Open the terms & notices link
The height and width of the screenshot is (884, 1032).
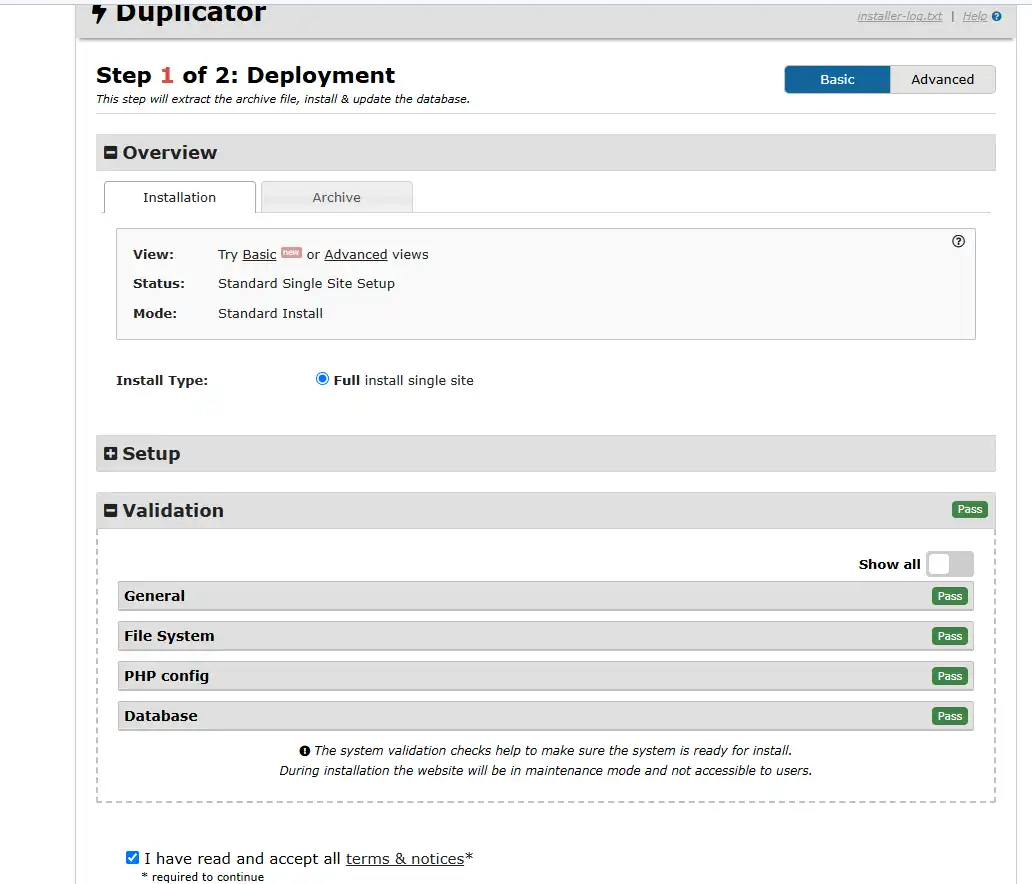pos(405,859)
